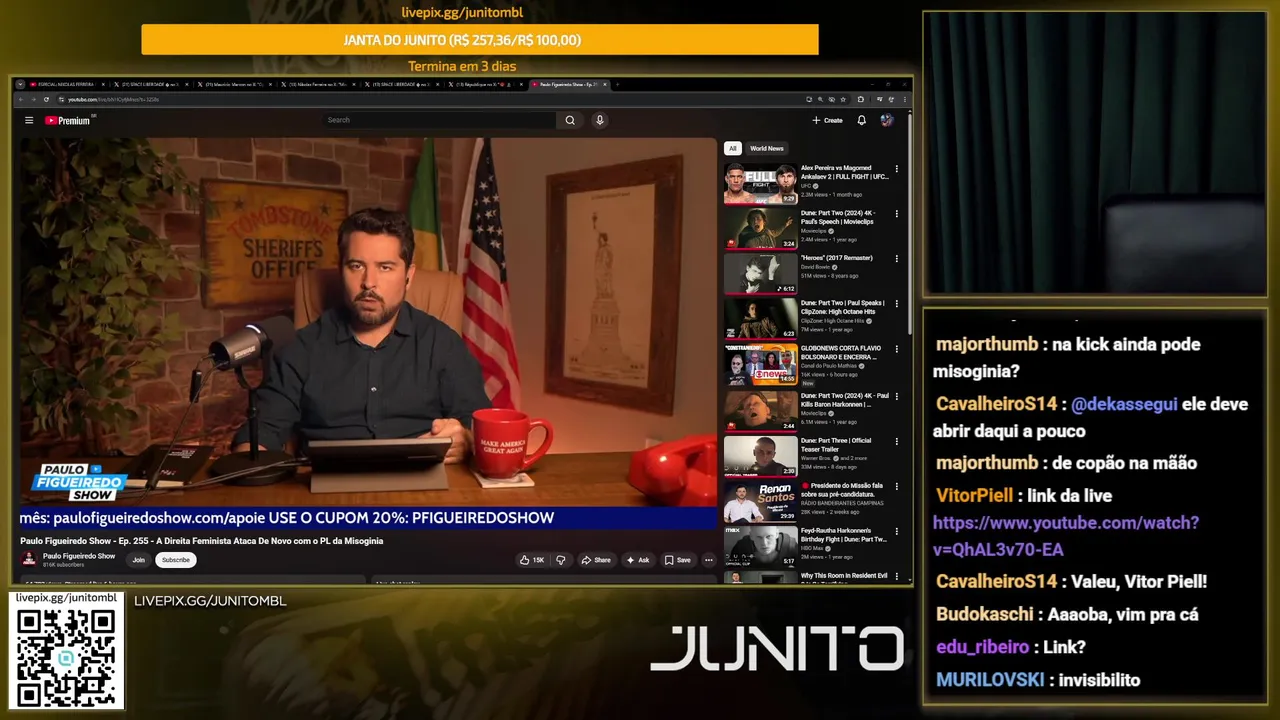The height and width of the screenshot is (720, 1280).
Task: Open Dune Part Two Paul's Speech thumbnail
Action: click(760, 229)
